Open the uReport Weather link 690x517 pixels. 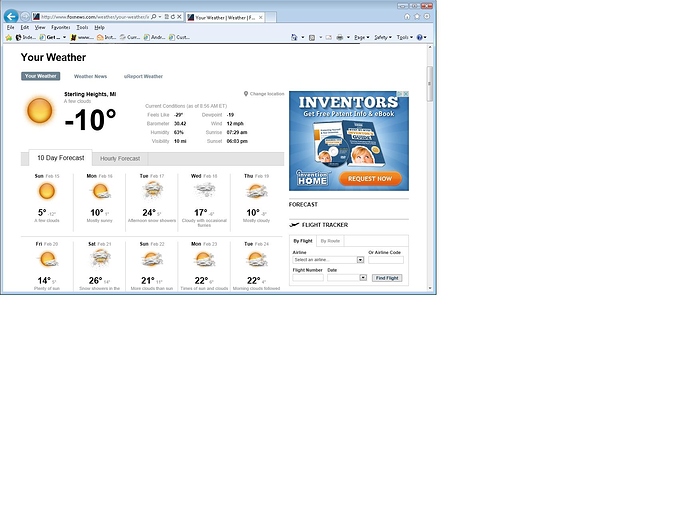click(143, 77)
